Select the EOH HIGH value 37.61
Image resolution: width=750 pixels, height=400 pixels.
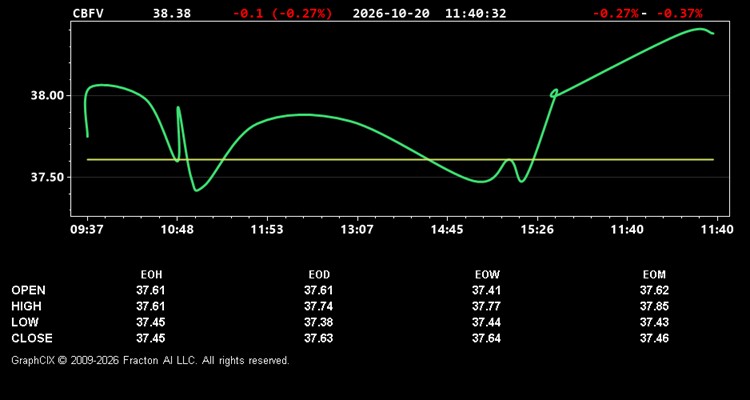(x=151, y=306)
